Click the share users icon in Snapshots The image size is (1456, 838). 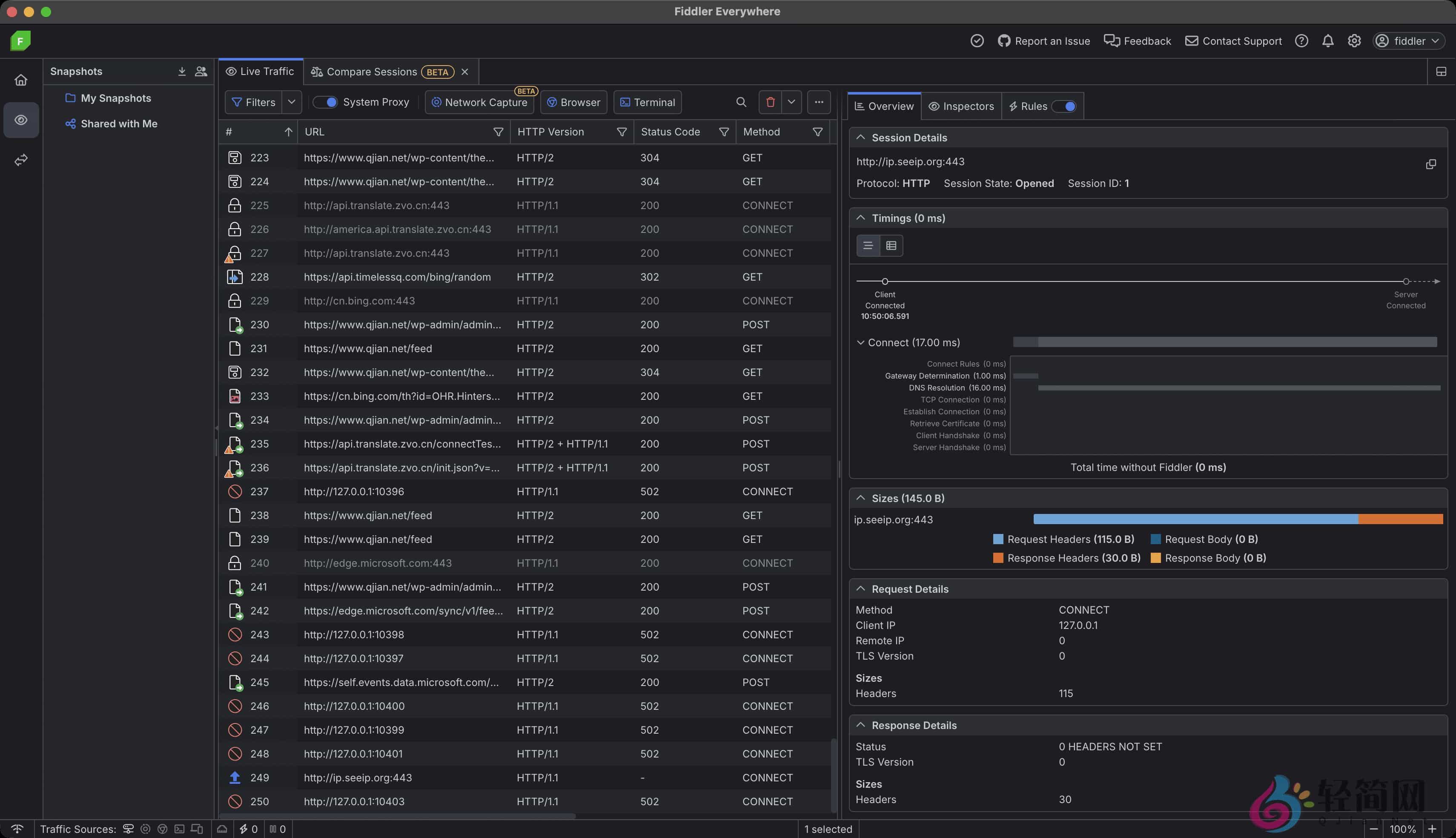[x=201, y=72]
